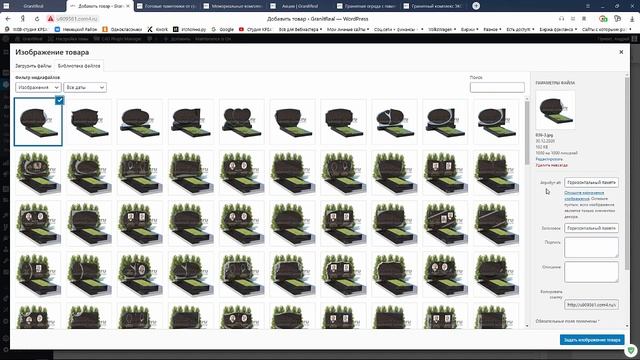Expand the Разное bookmarks folder
The width and height of the screenshot is (640, 360).
tap(492, 29)
